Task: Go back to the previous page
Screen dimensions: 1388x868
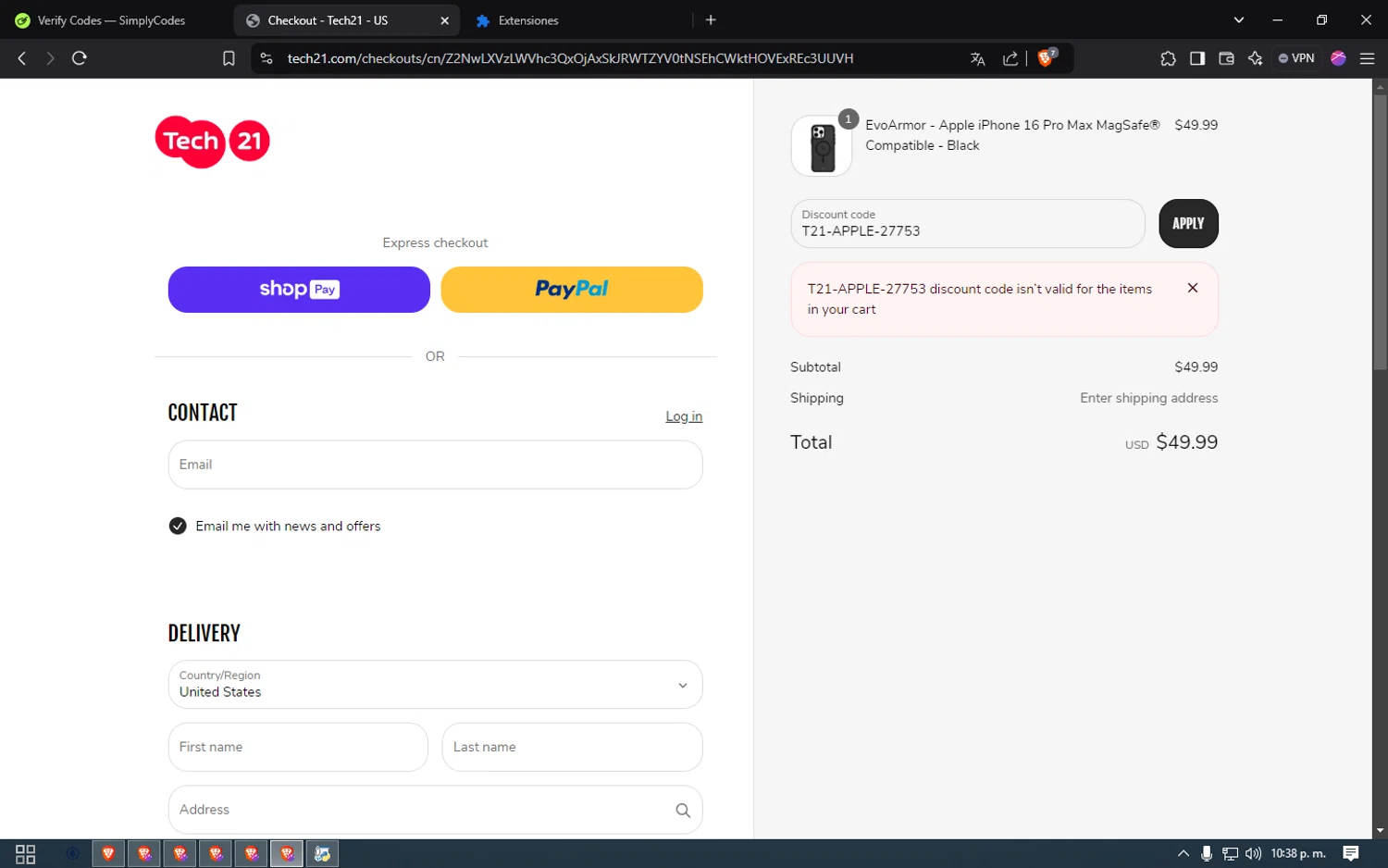Action: [x=22, y=58]
